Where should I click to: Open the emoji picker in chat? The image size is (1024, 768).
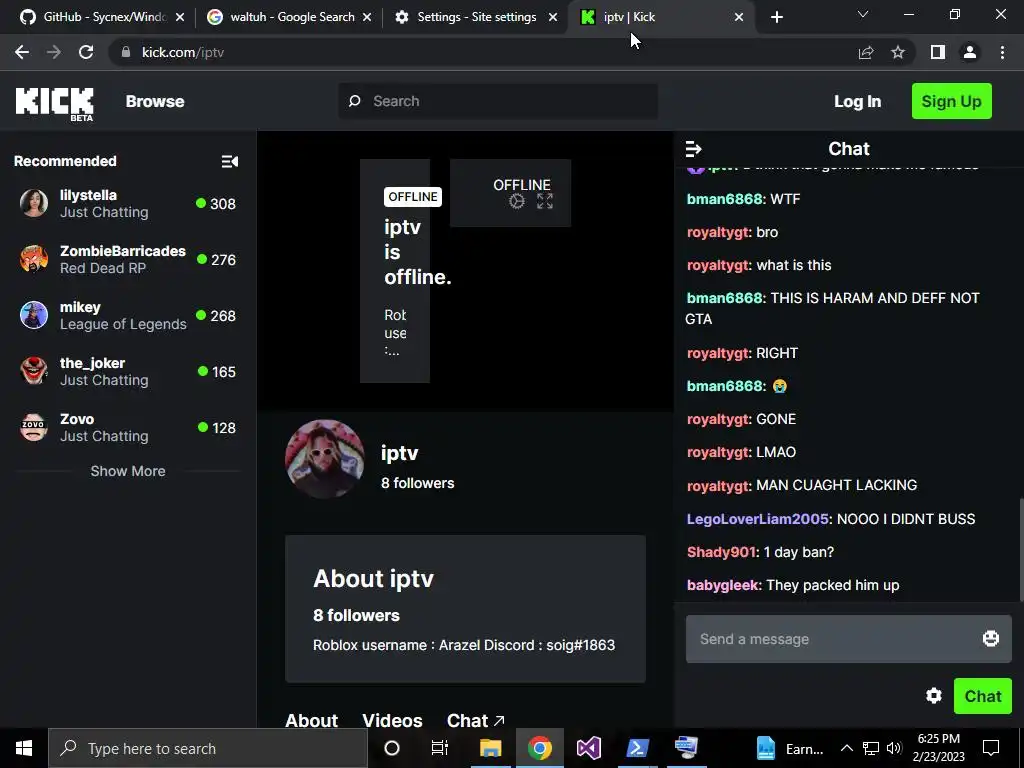click(x=990, y=639)
